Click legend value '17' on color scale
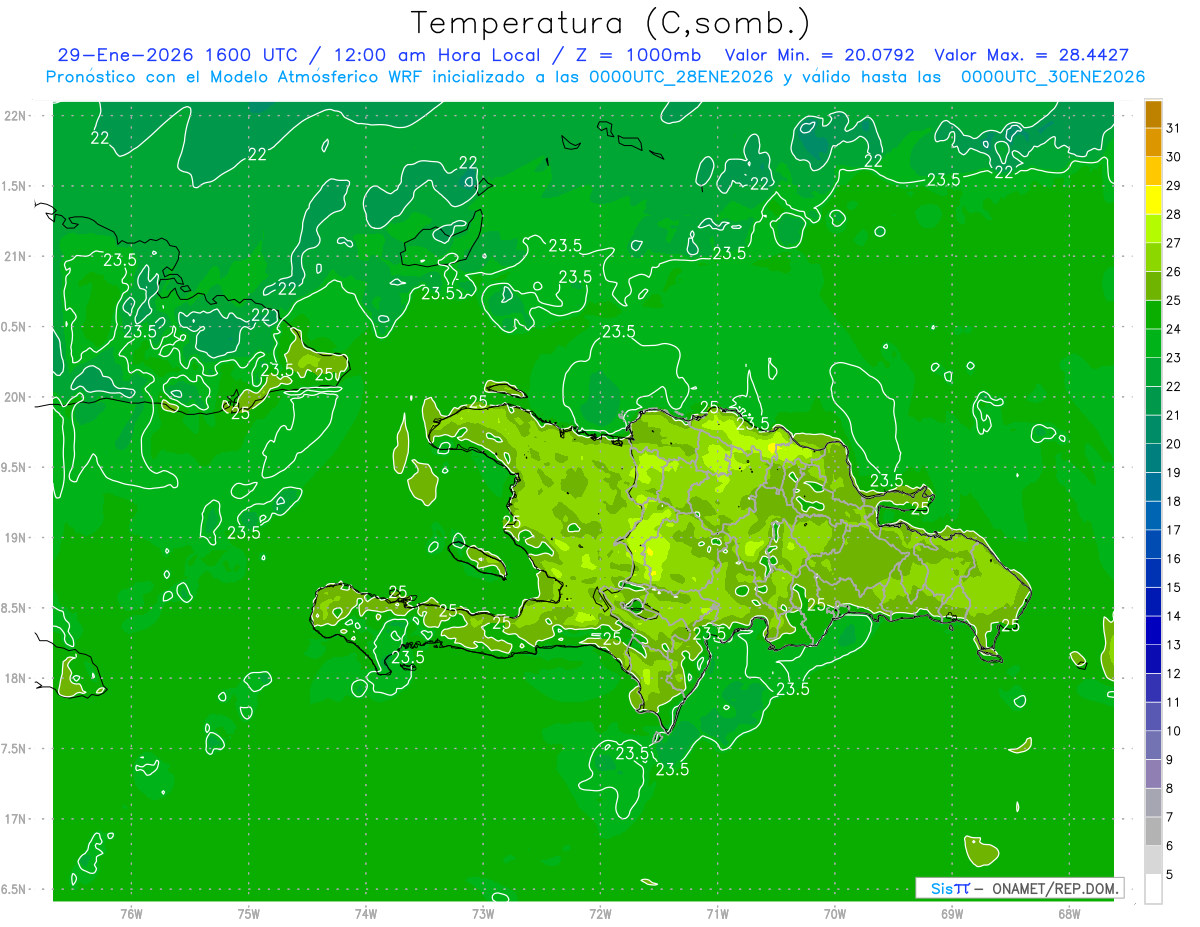Image resolution: width=1200 pixels, height=927 pixels. click(1174, 530)
